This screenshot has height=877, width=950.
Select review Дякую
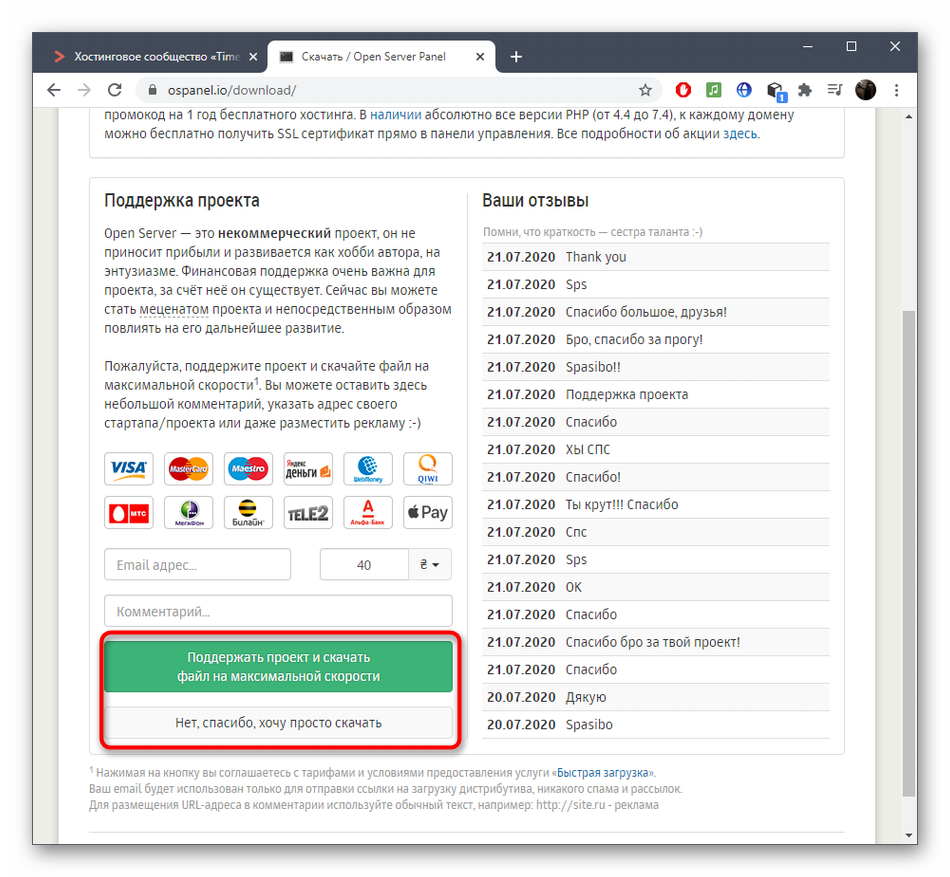656,697
